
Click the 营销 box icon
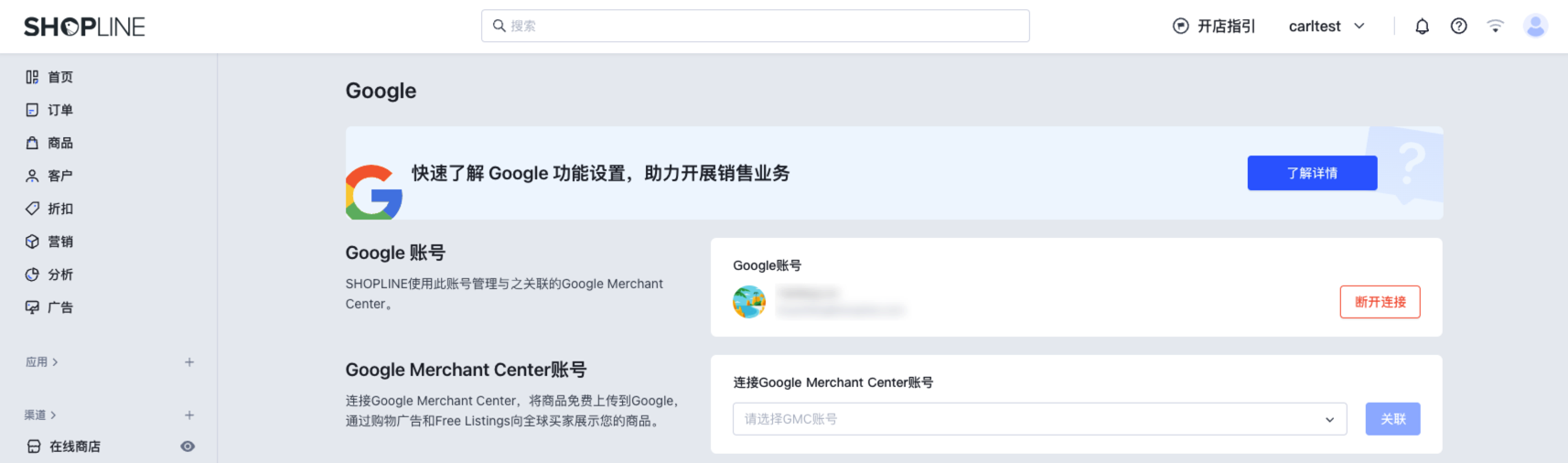[x=32, y=242]
